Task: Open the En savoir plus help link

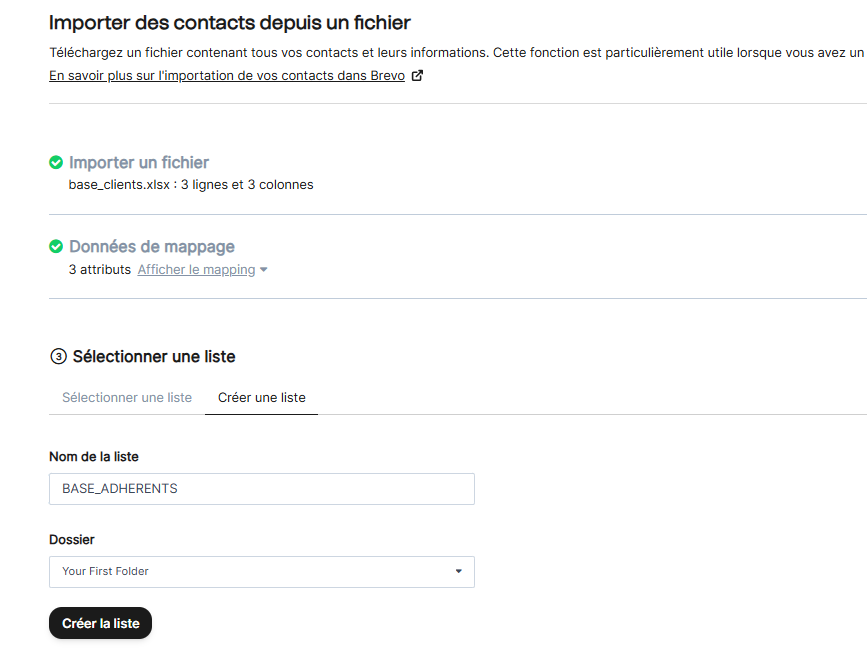Action: [227, 76]
